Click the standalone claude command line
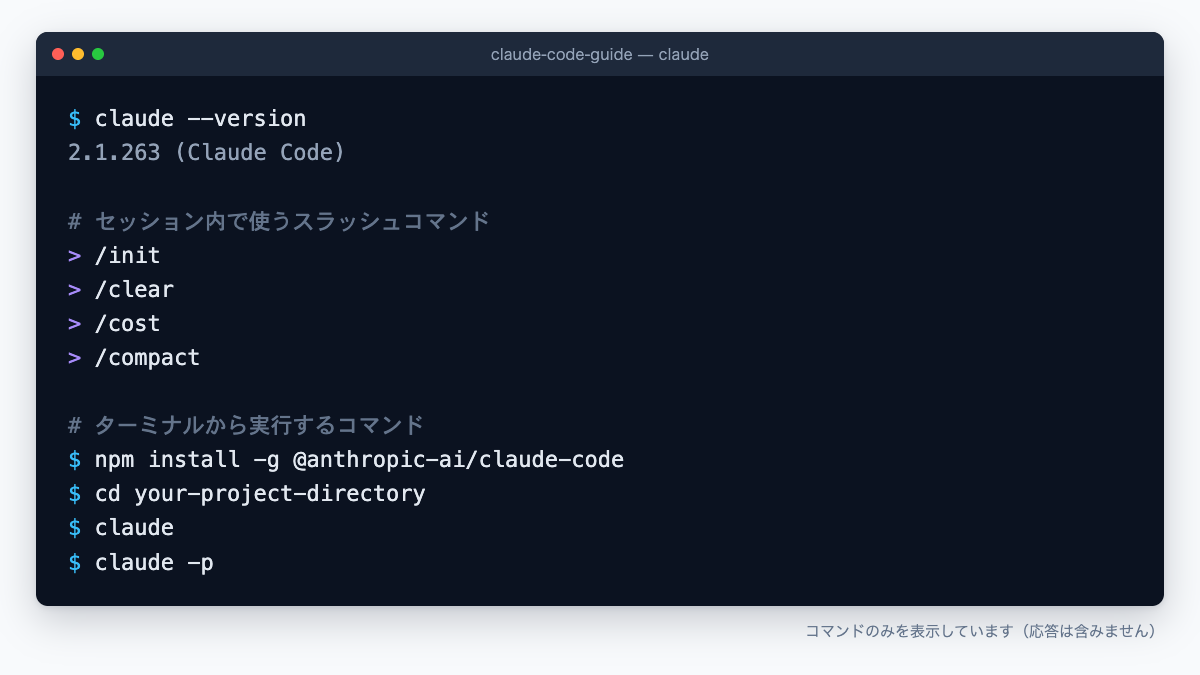The width and height of the screenshot is (1200, 675). point(121,528)
